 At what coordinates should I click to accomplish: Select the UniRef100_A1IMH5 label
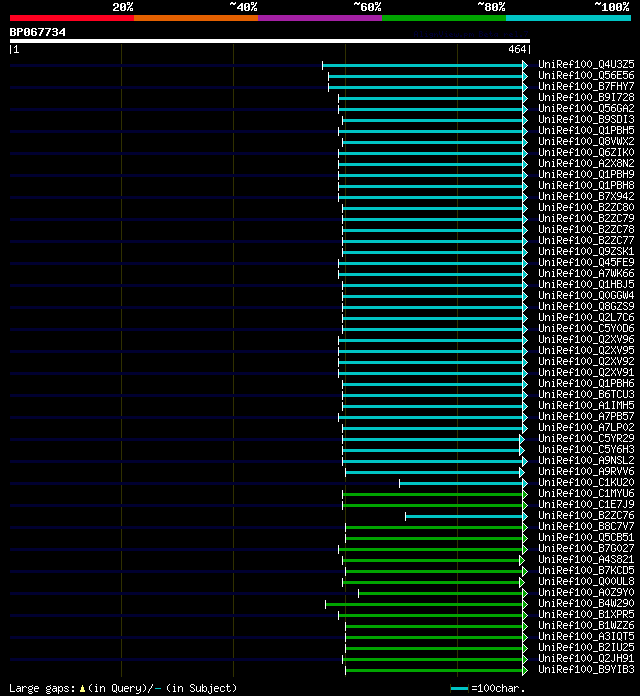coord(586,405)
